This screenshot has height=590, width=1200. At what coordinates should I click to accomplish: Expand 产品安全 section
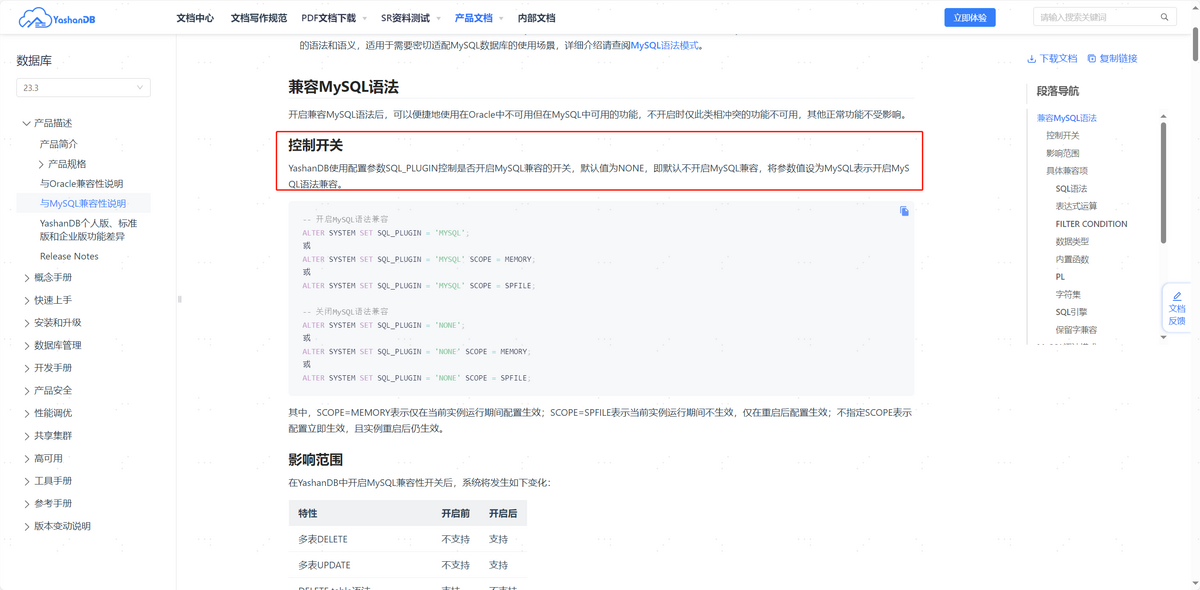click(27, 390)
